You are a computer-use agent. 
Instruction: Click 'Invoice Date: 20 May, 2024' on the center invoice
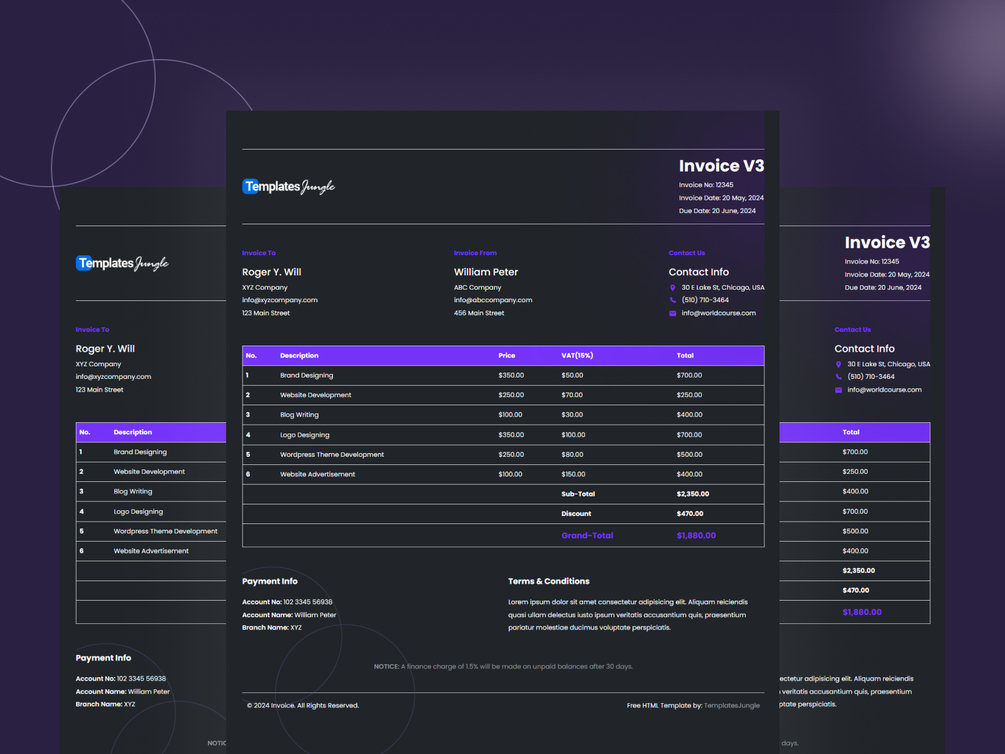[x=721, y=198]
